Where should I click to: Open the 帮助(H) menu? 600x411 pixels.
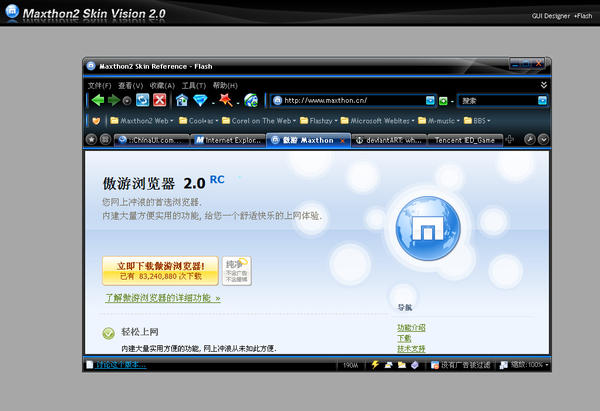click(225, 85)
